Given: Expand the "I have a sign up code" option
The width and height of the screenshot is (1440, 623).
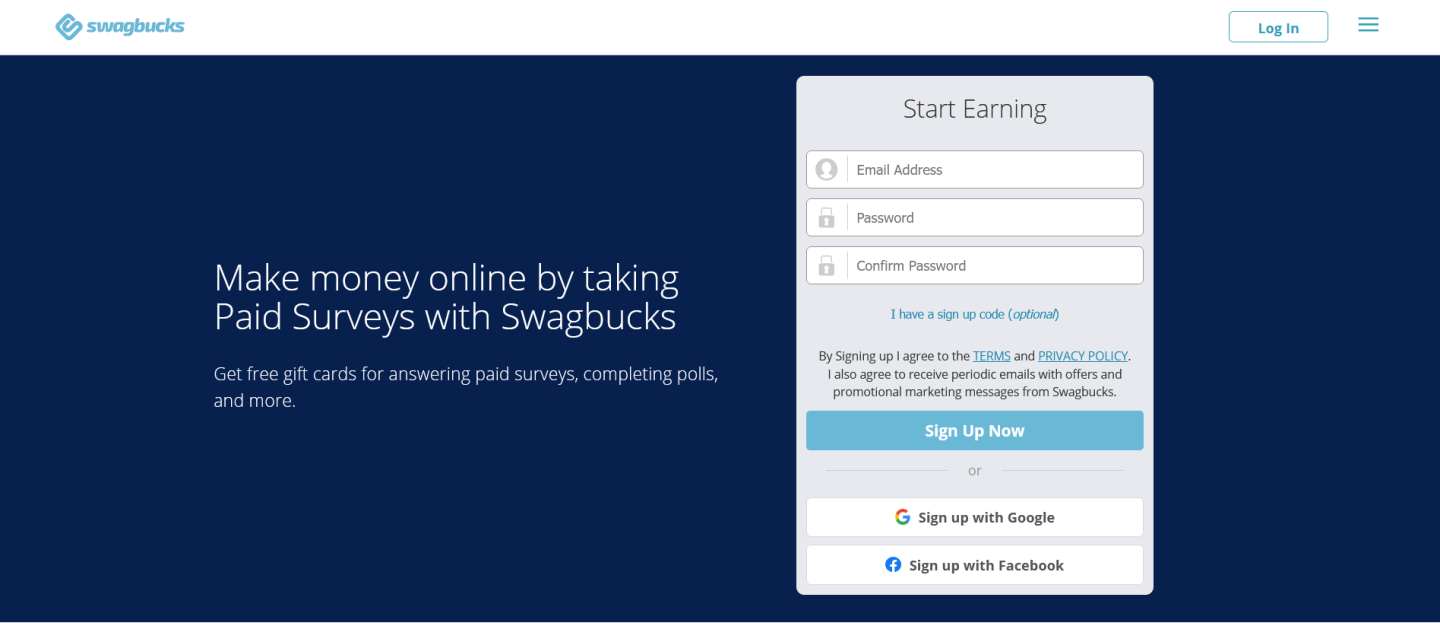Looking at the screenshot, I should click(x=974, y=314).
